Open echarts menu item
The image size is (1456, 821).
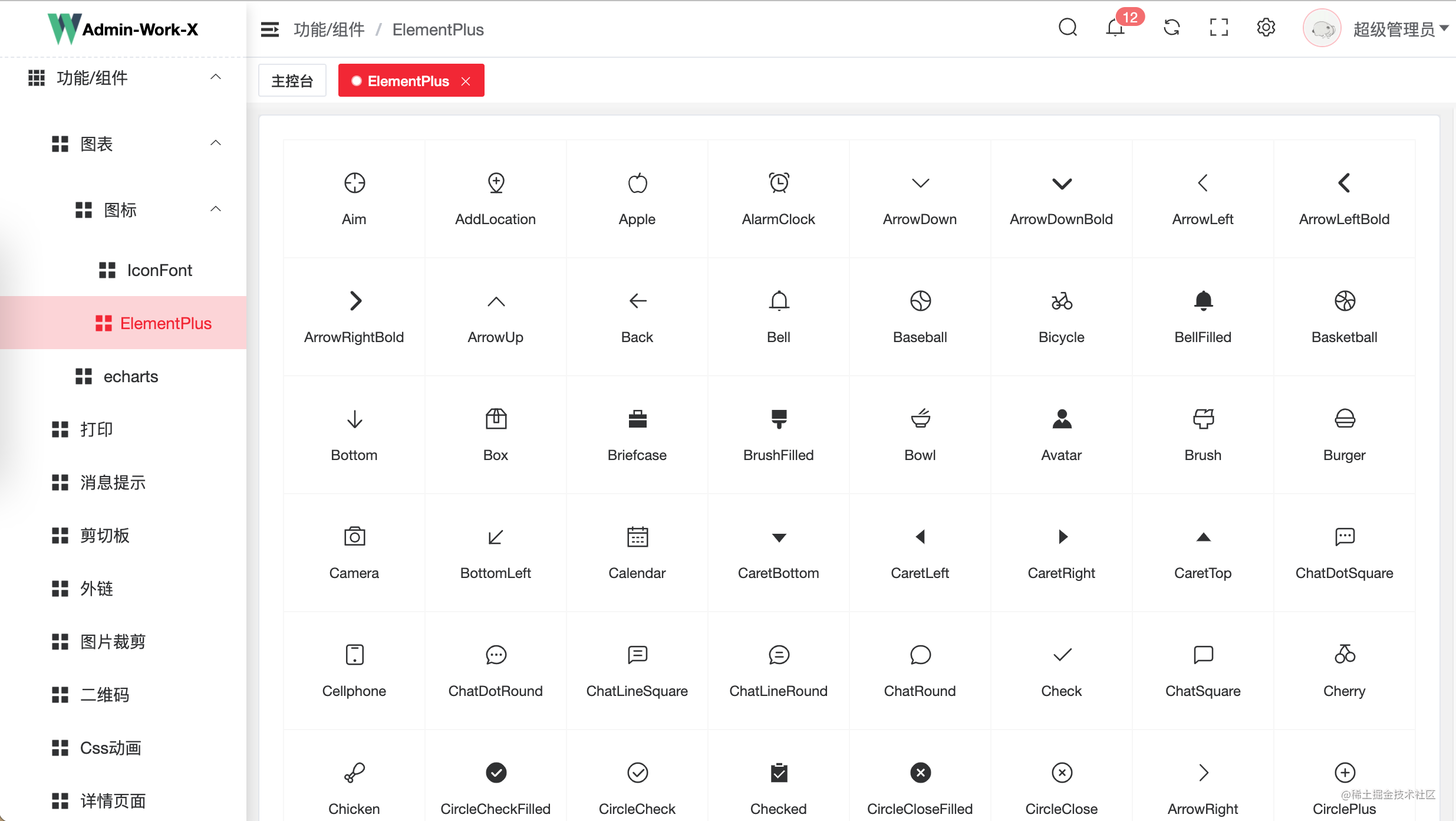[x=123, y=376]
